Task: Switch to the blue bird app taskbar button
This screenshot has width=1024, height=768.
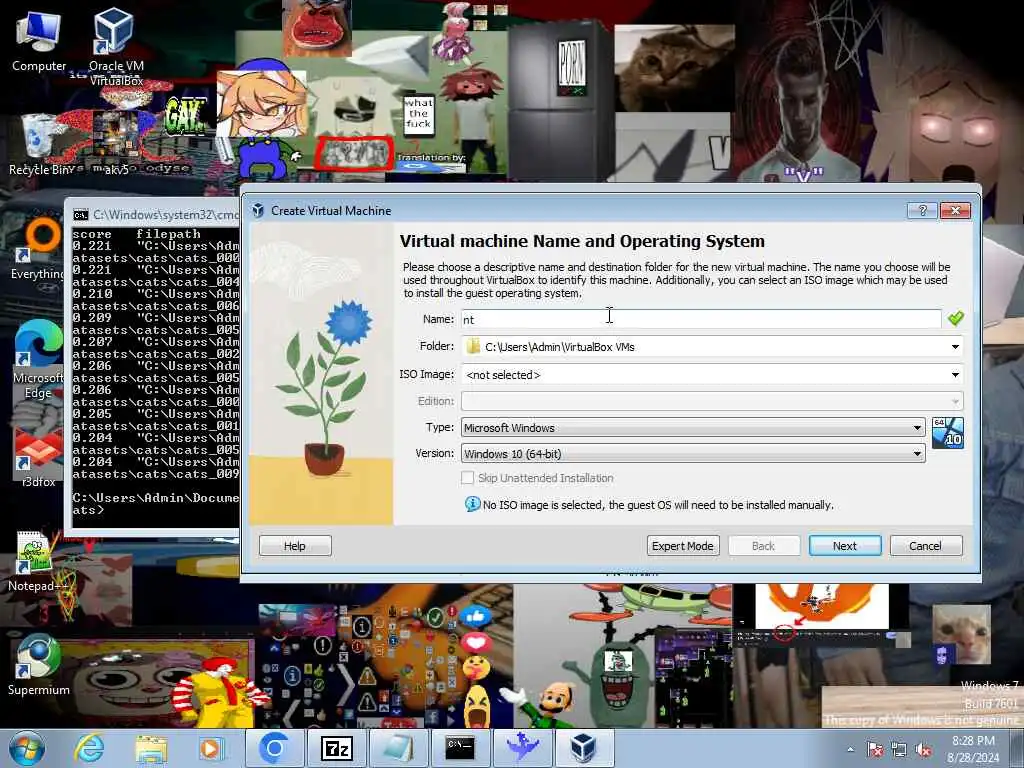Action: (522, 748)
